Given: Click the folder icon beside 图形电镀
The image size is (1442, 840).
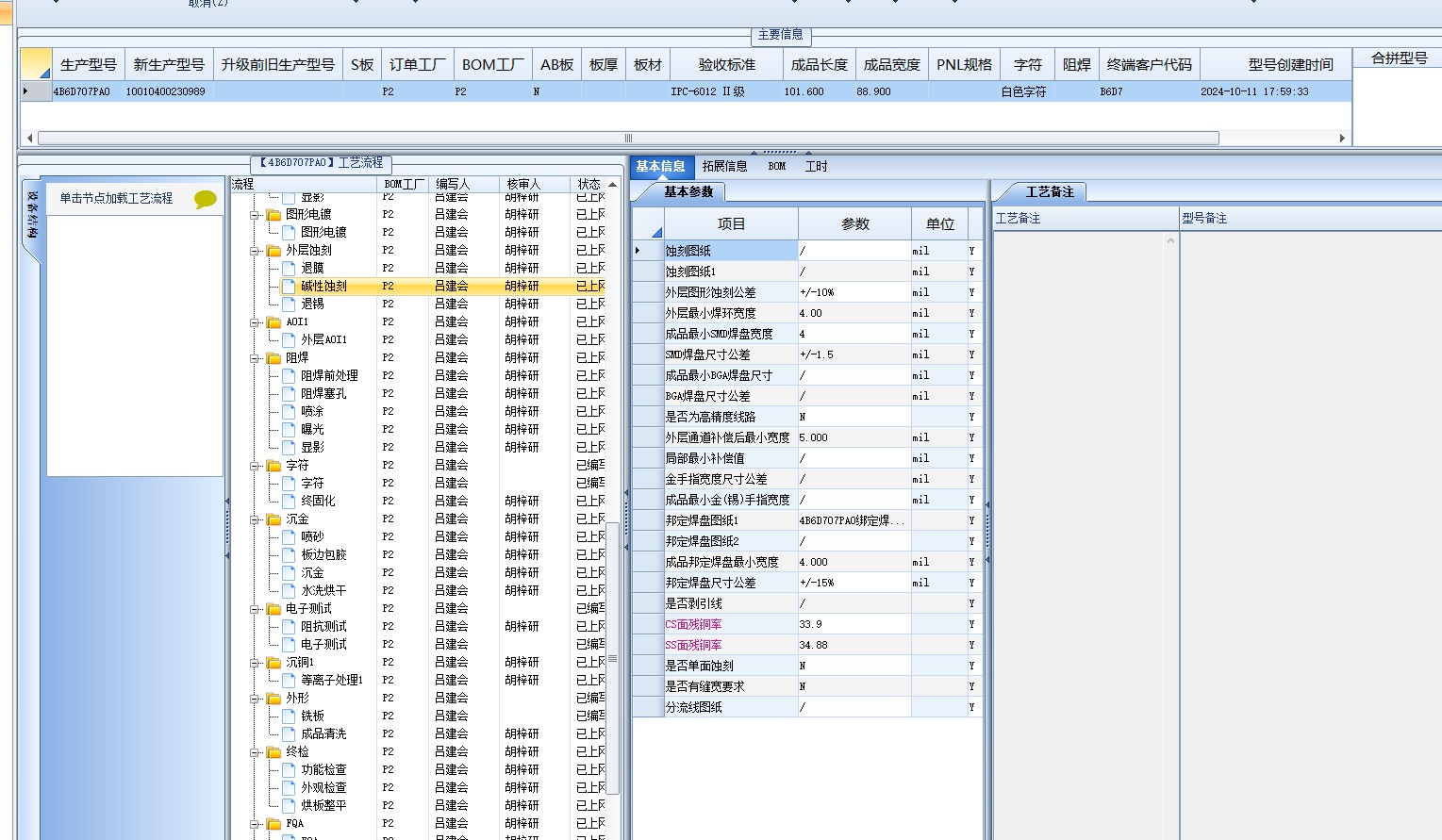Looking at the screenshot, I should [x=274, y=215].
